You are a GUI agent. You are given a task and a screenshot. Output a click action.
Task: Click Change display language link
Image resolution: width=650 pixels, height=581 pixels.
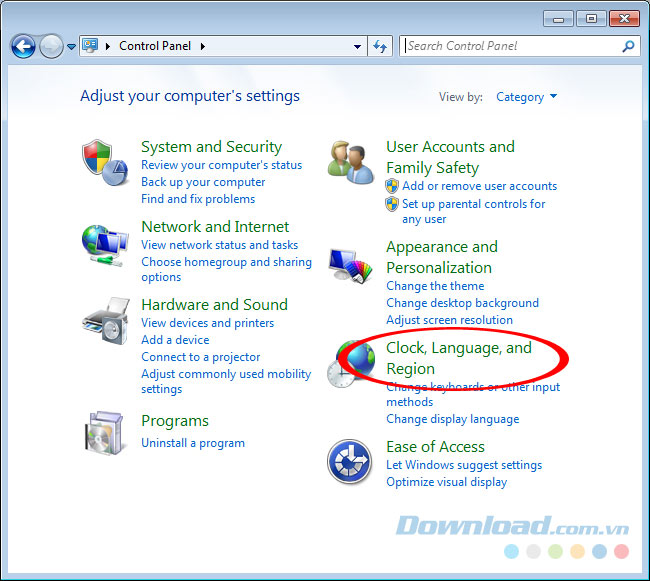point(453,419)
